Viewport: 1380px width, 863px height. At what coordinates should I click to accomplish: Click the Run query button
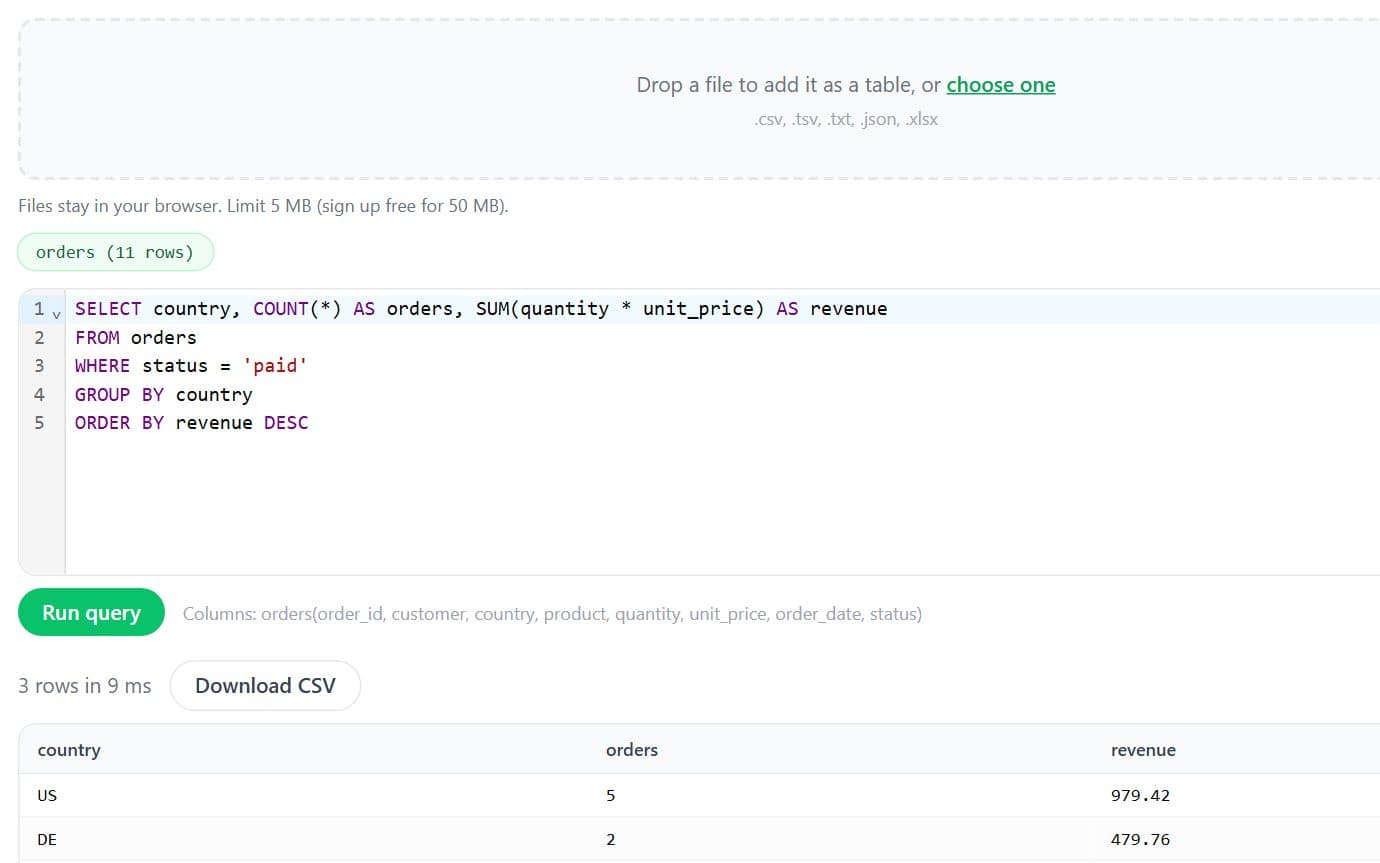point(91,612)
